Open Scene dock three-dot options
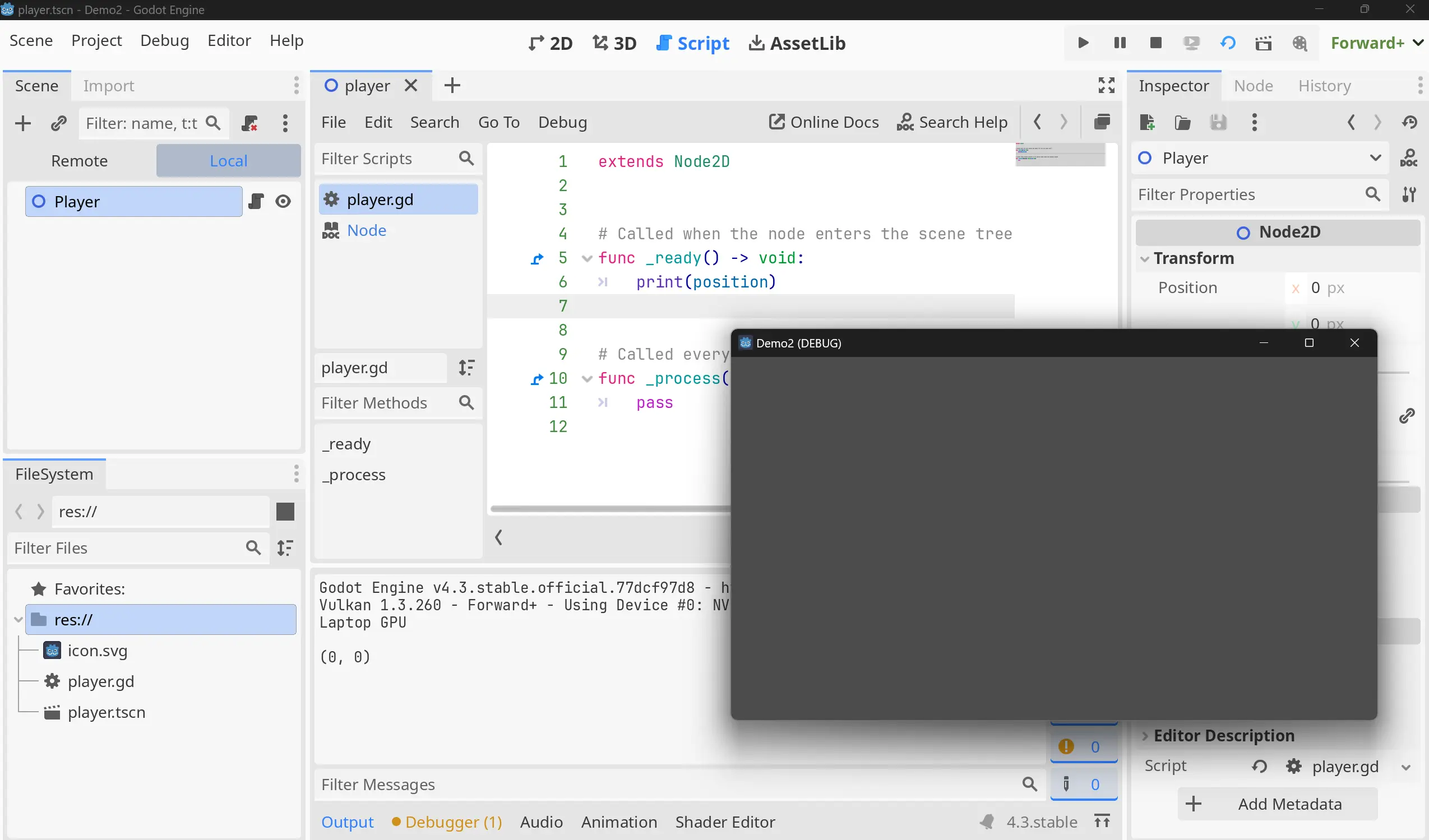 click(x=296, y=86)
